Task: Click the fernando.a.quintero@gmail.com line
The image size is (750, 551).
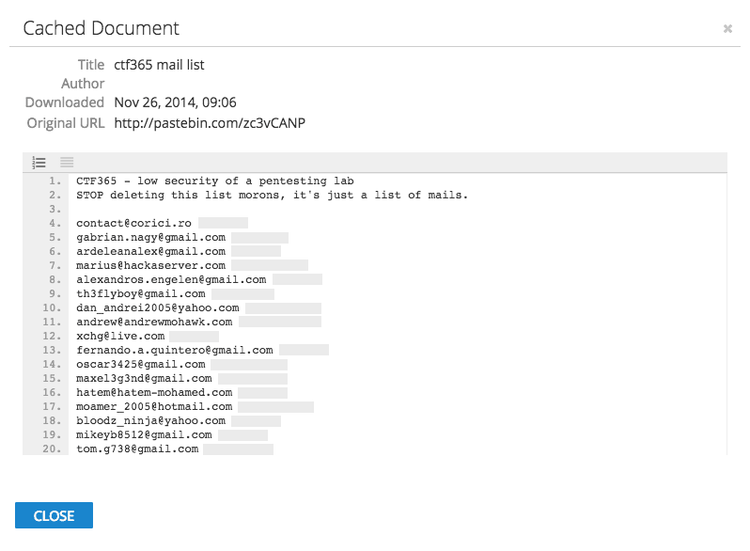Action: (x=174, y=351)
